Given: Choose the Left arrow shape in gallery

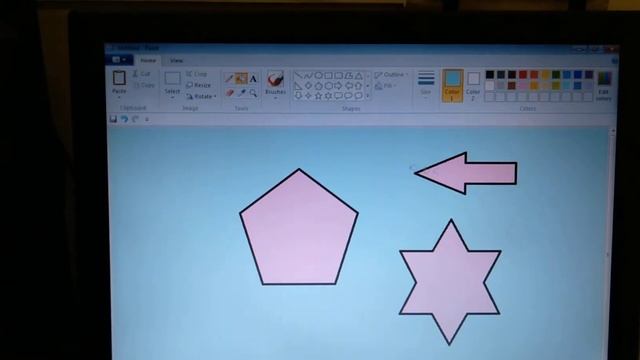Looking at the screenshot, I should tap(348, 86).
